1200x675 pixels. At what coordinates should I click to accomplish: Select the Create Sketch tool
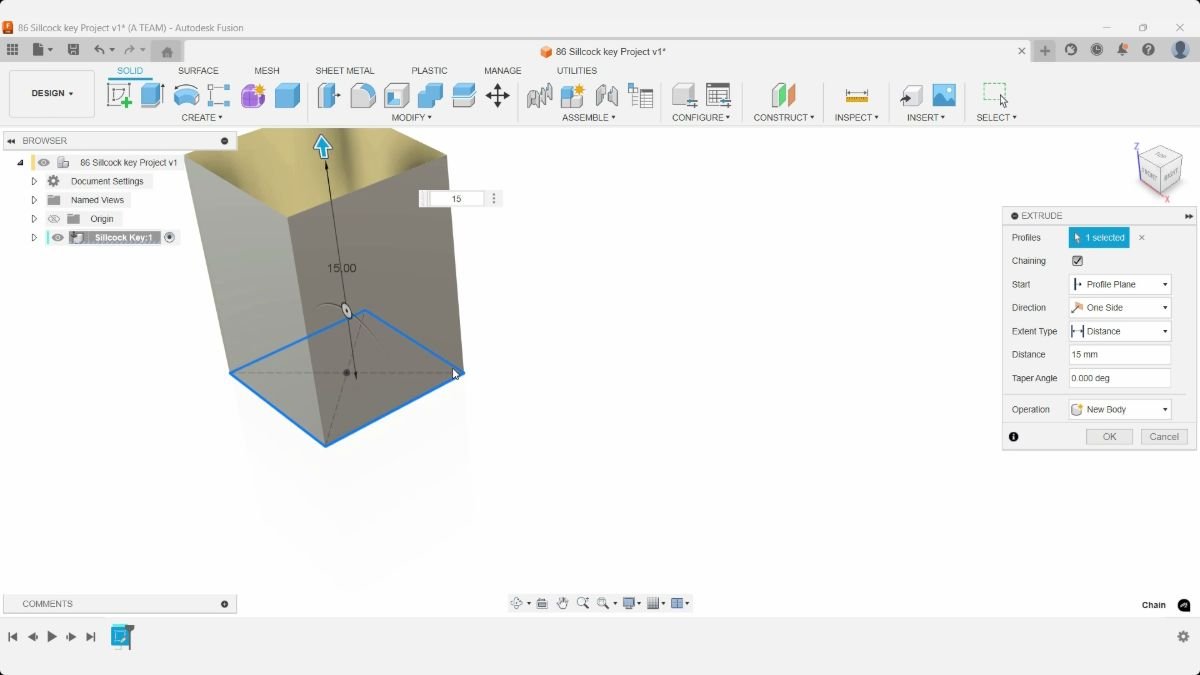[119, 95]
